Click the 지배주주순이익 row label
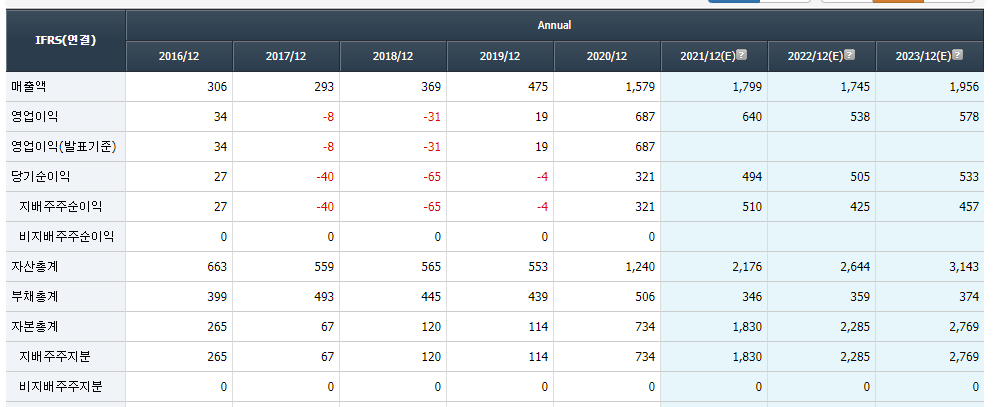The width and height of the screenshot is (995, 407). point(60,206)
